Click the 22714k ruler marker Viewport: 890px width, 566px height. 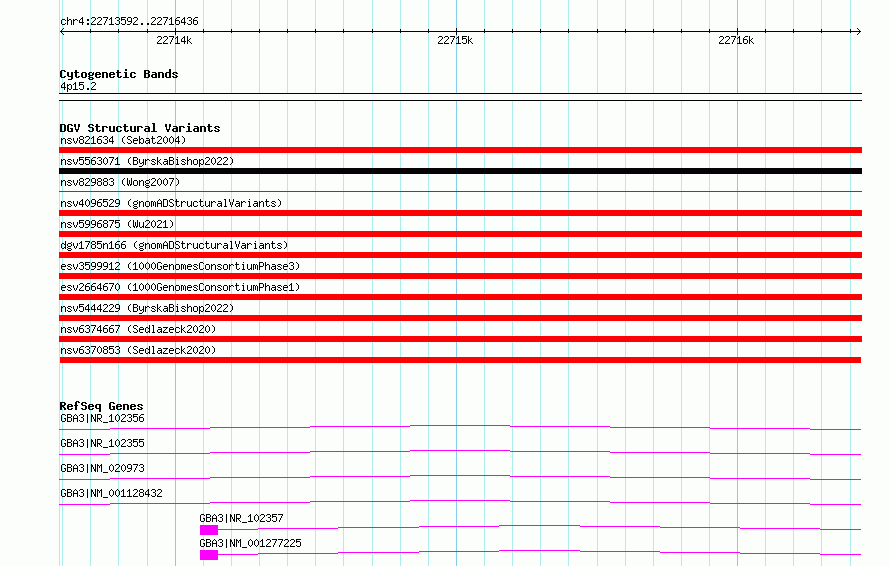point(174,40)
